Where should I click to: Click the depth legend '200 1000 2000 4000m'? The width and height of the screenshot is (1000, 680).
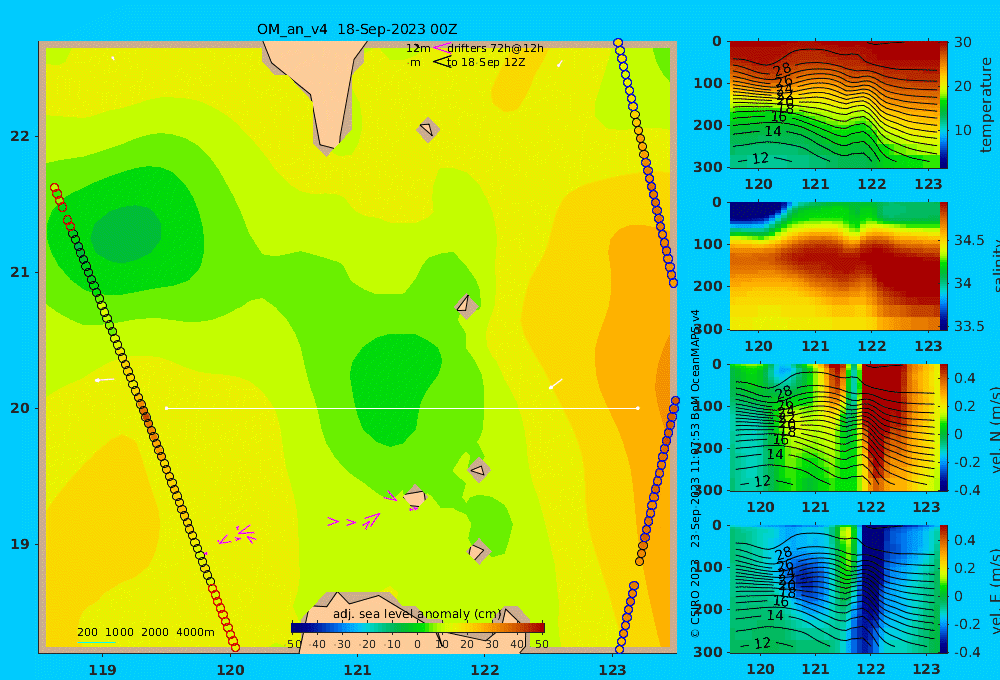tap(145, 632)
